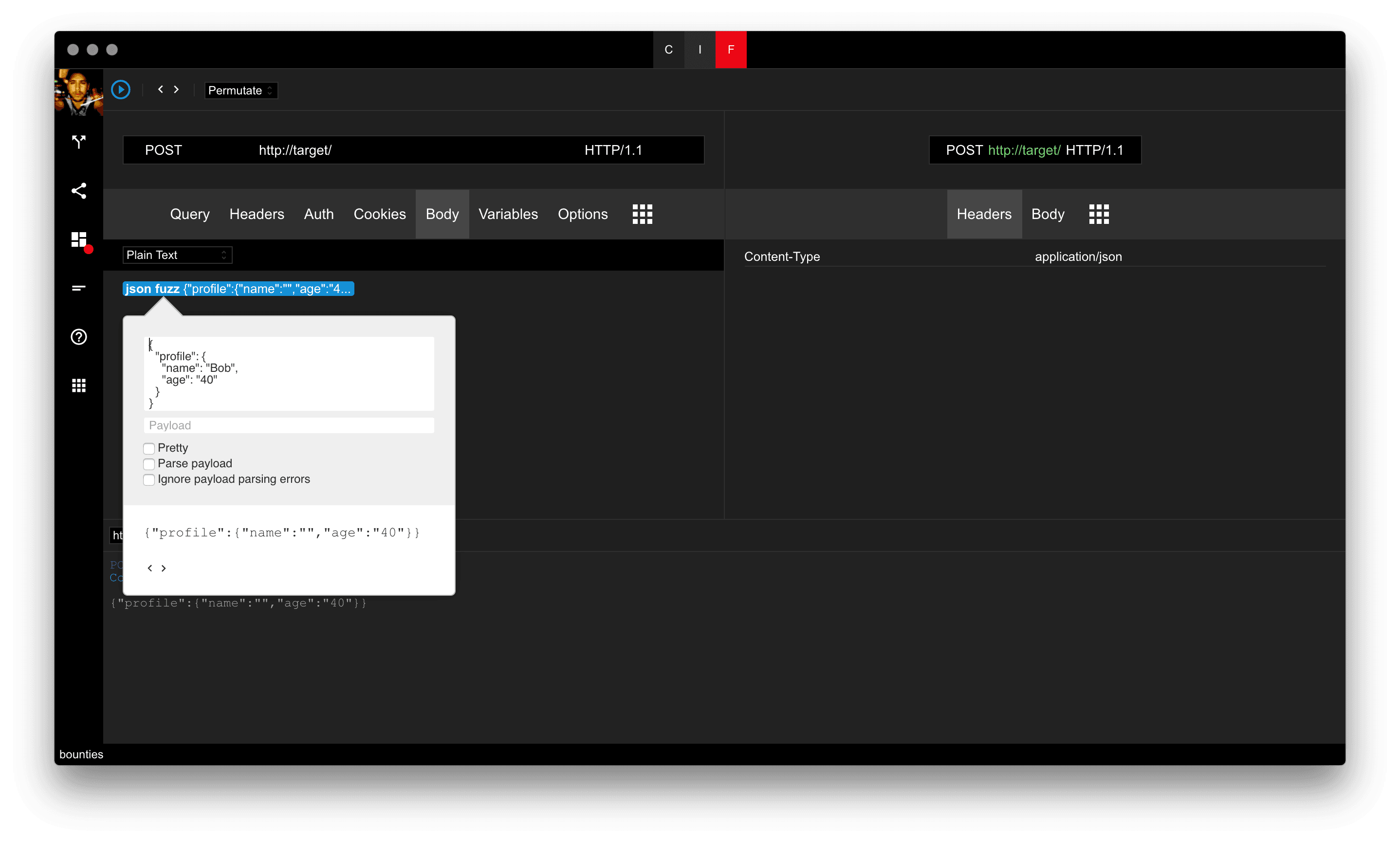Select the I tab in title bar
The width and height of the screenshot is (1400, 843).
pyautogui.click(x=700, y=50)
